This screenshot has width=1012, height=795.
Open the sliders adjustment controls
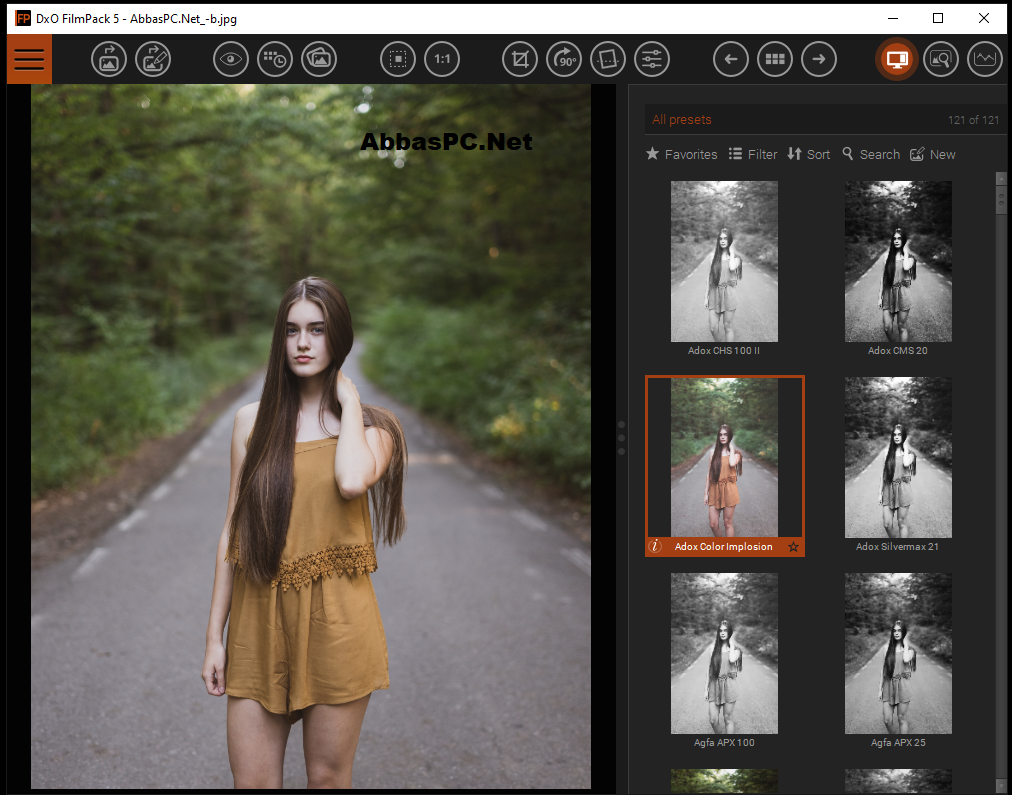tap(652, 59)
